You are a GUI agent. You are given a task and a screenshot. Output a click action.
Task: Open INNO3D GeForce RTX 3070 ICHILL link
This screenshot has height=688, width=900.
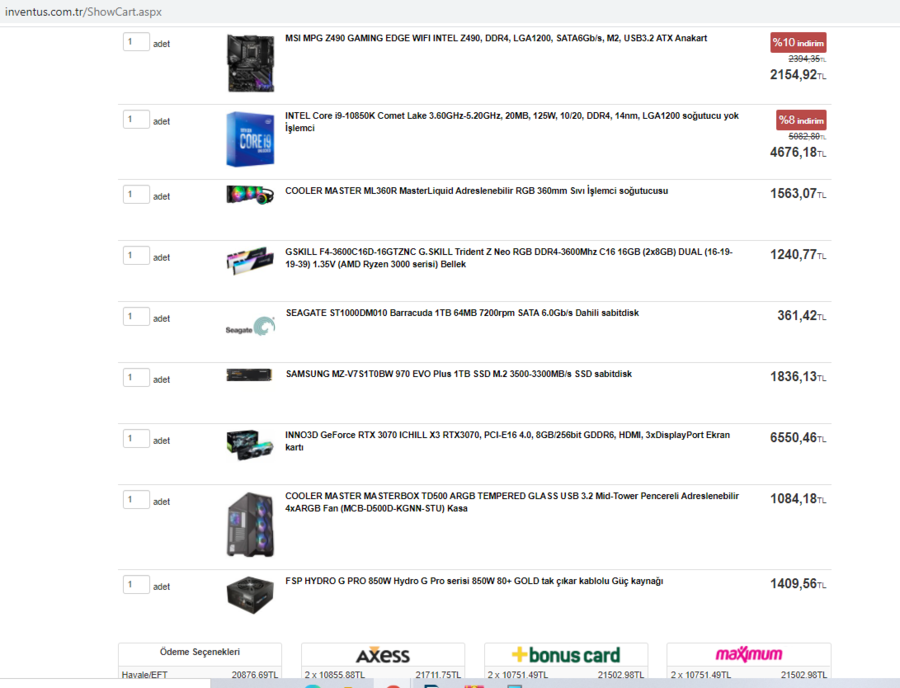pyautogui.click(x=507, y=441)
